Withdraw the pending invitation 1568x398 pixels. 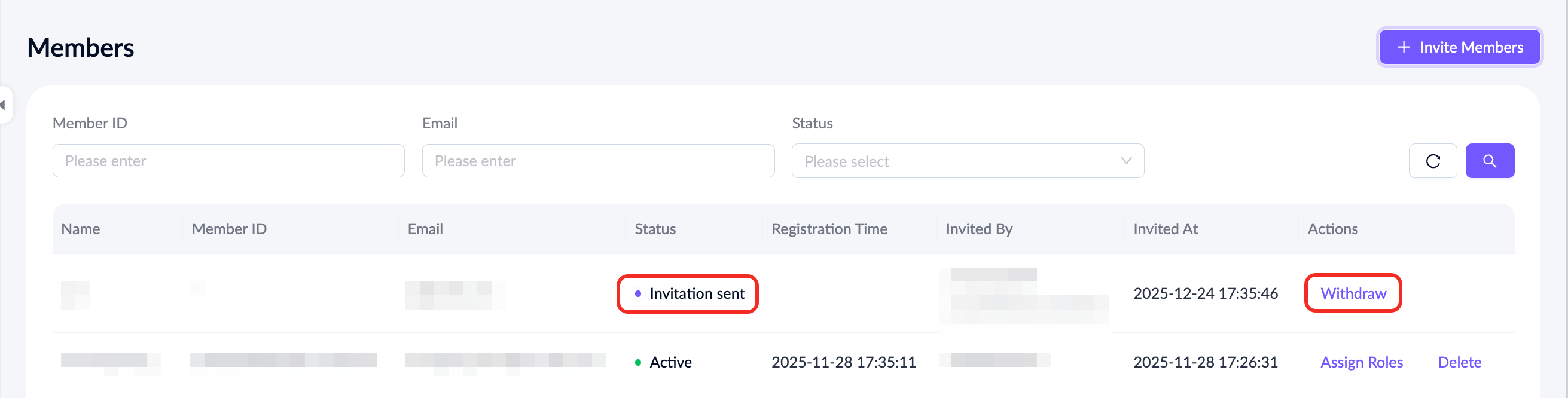click(1353, 293)
